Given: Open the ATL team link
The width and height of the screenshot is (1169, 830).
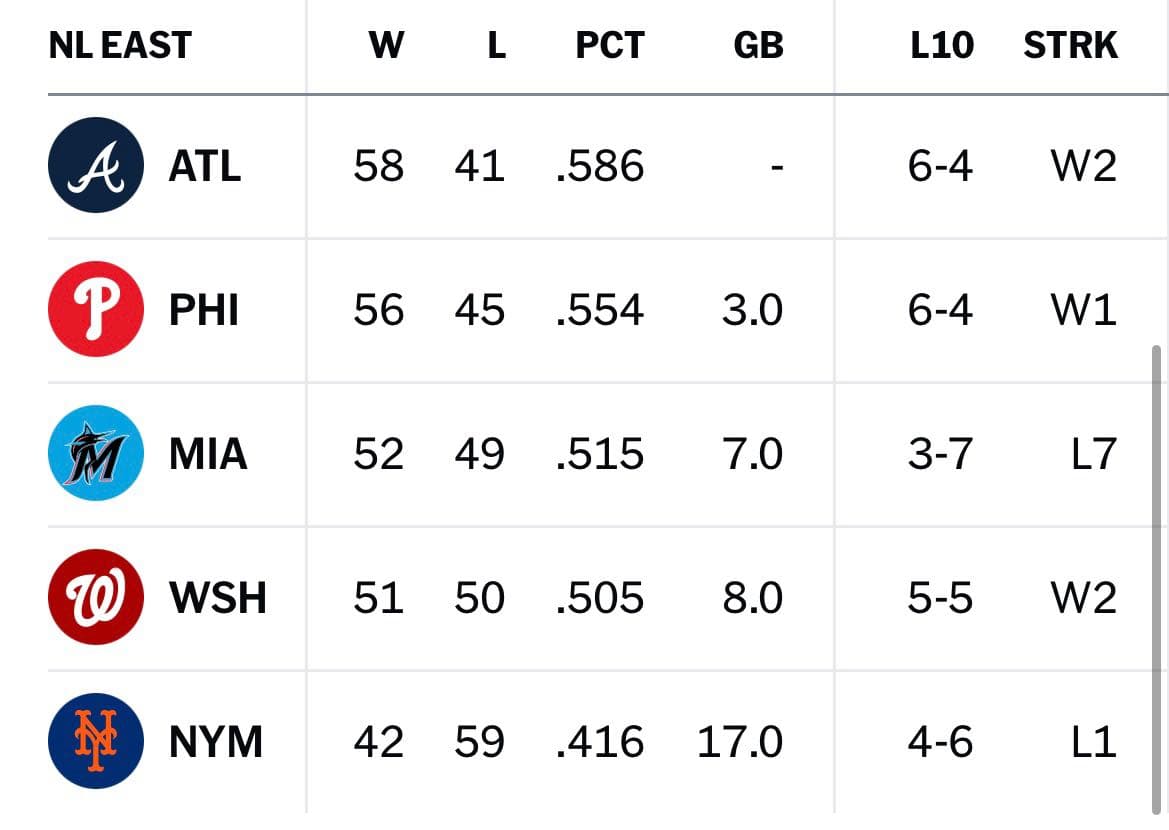Looking at the screenshot, I should point(205,166).
